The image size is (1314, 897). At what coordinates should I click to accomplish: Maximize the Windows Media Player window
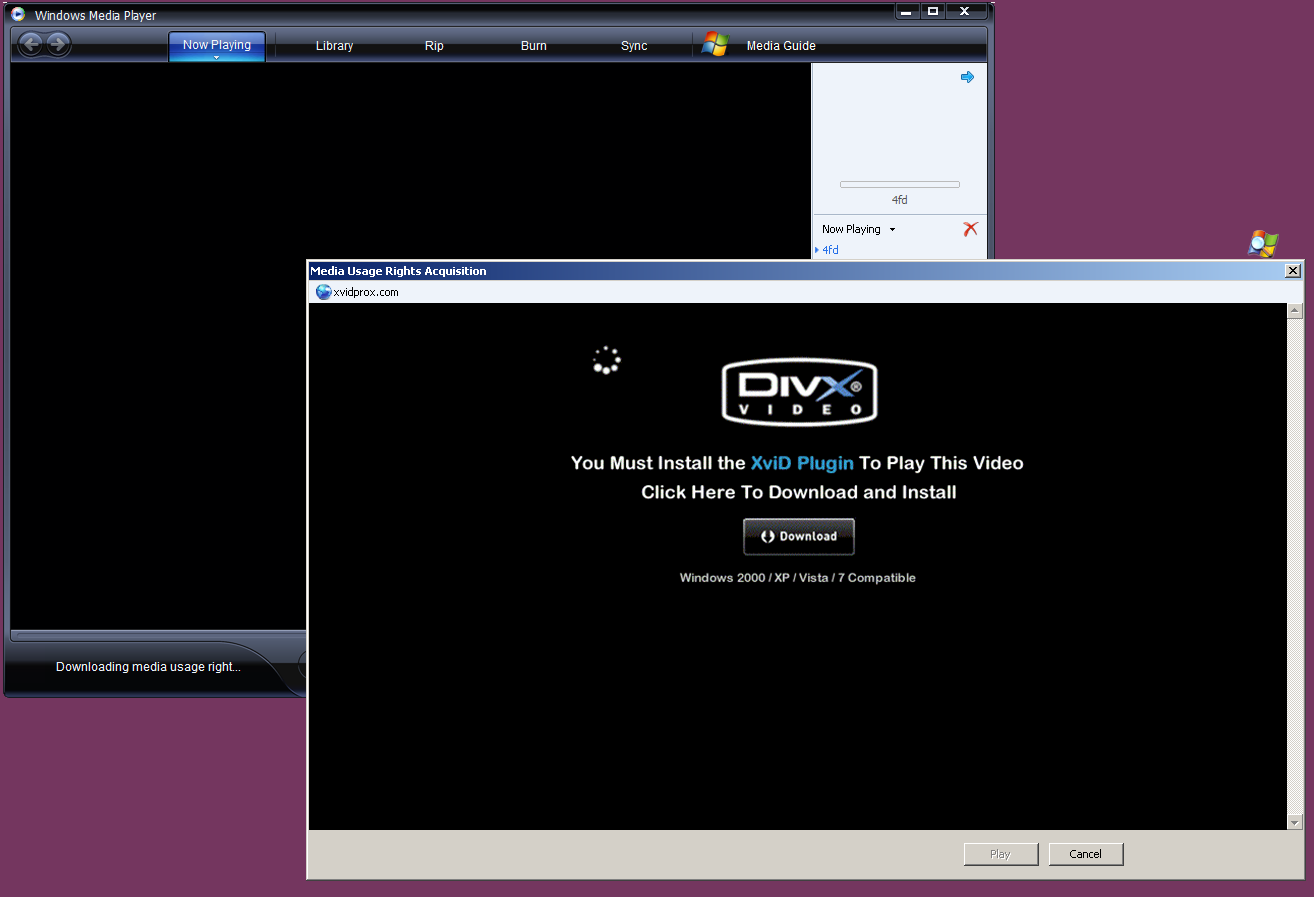click(932, 11)
